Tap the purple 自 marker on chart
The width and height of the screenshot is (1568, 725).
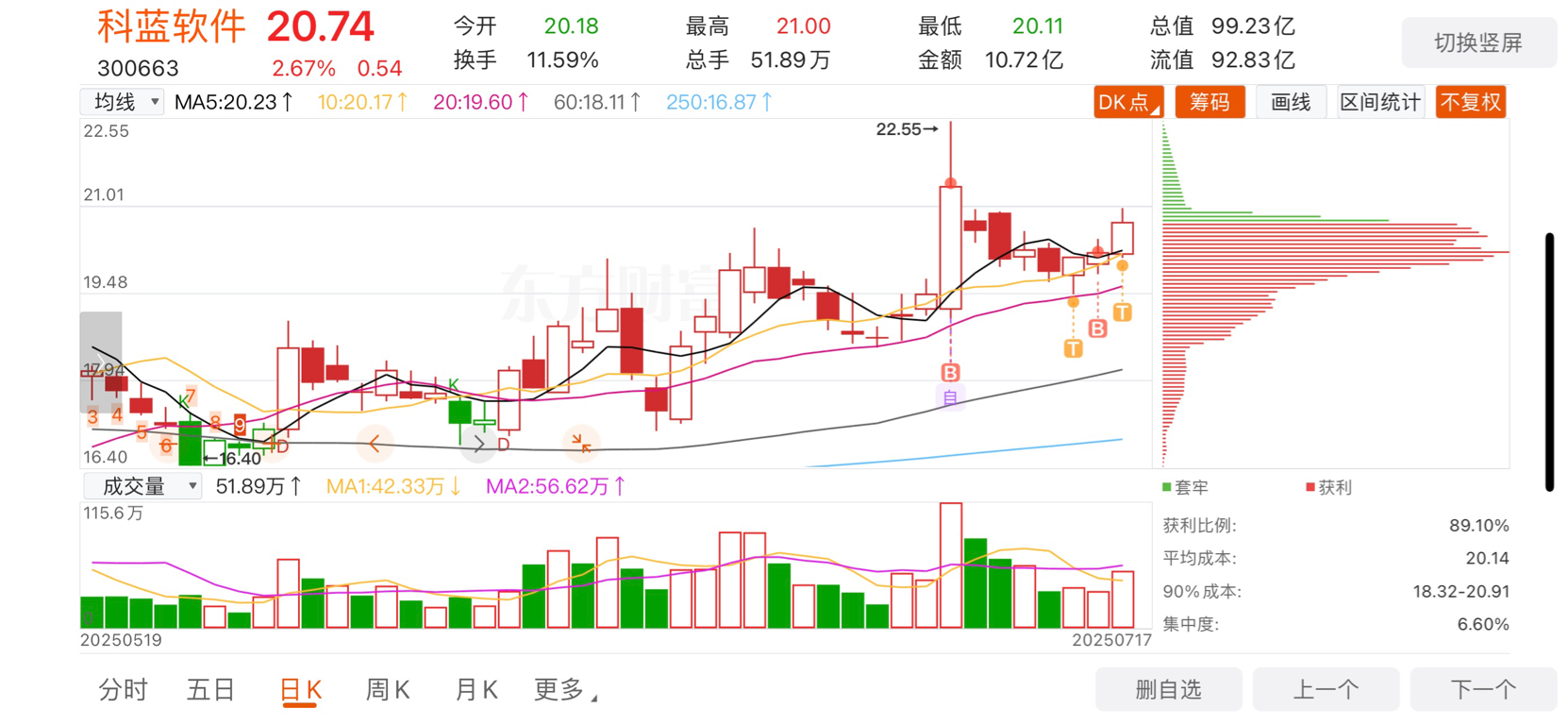(950, 398)
